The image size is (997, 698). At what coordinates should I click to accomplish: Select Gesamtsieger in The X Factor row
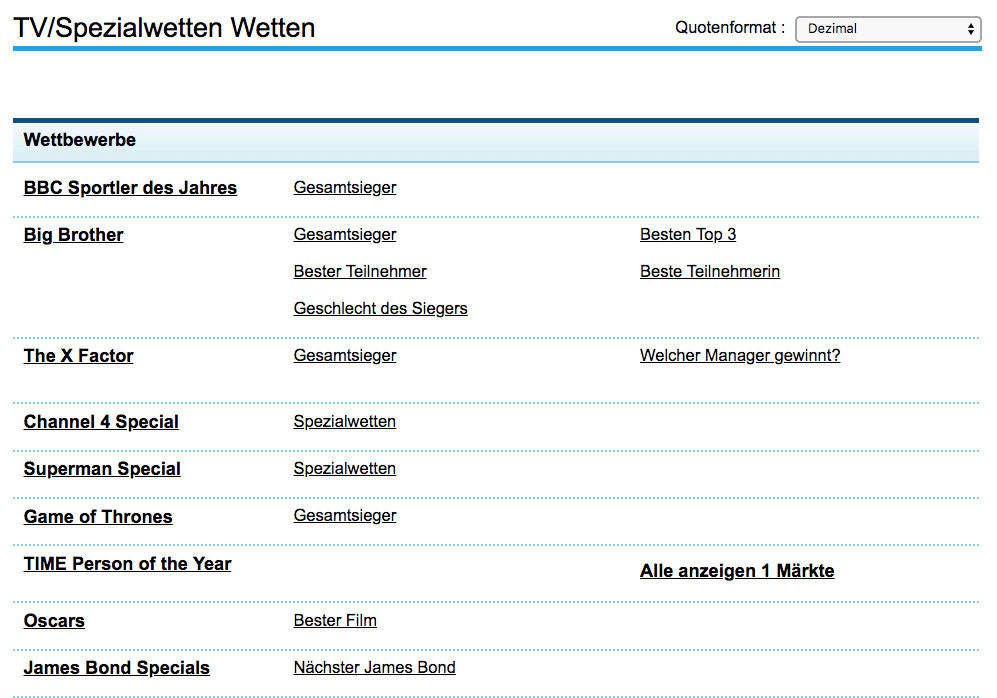pos(345,355)
